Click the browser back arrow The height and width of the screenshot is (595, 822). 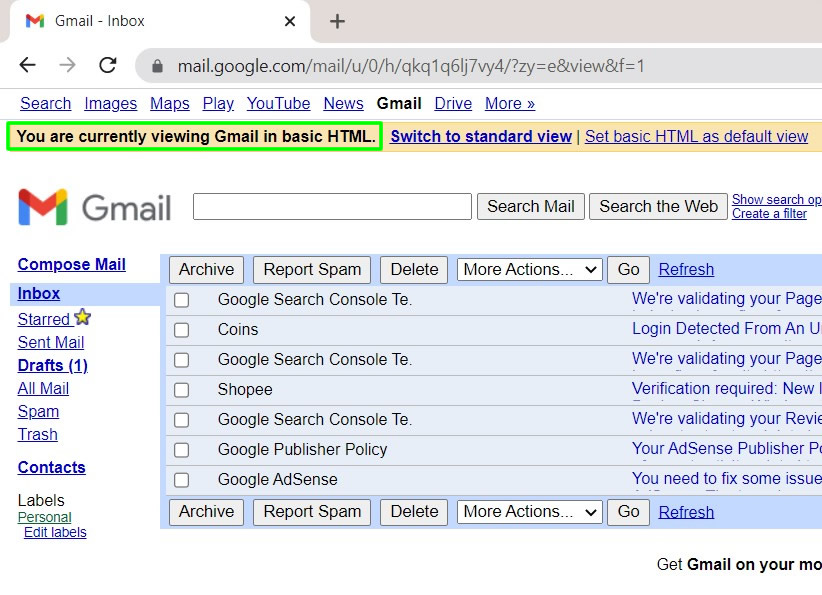(x=27, y=65)
